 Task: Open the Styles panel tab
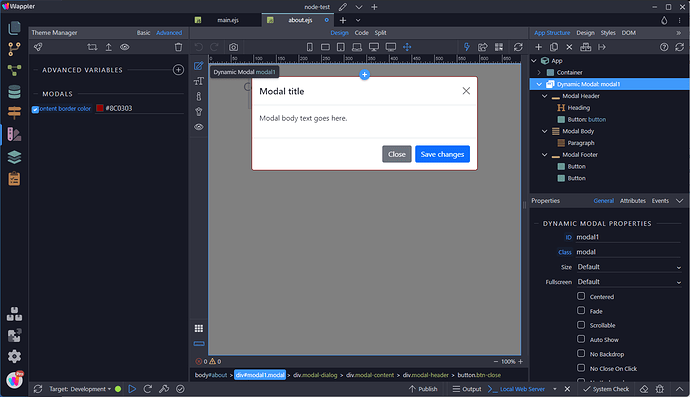coord(608,33)
